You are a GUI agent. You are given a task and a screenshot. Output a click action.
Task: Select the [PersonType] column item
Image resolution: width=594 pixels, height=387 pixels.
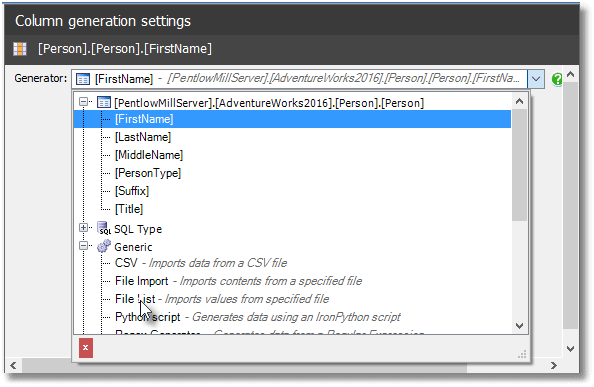148,173
